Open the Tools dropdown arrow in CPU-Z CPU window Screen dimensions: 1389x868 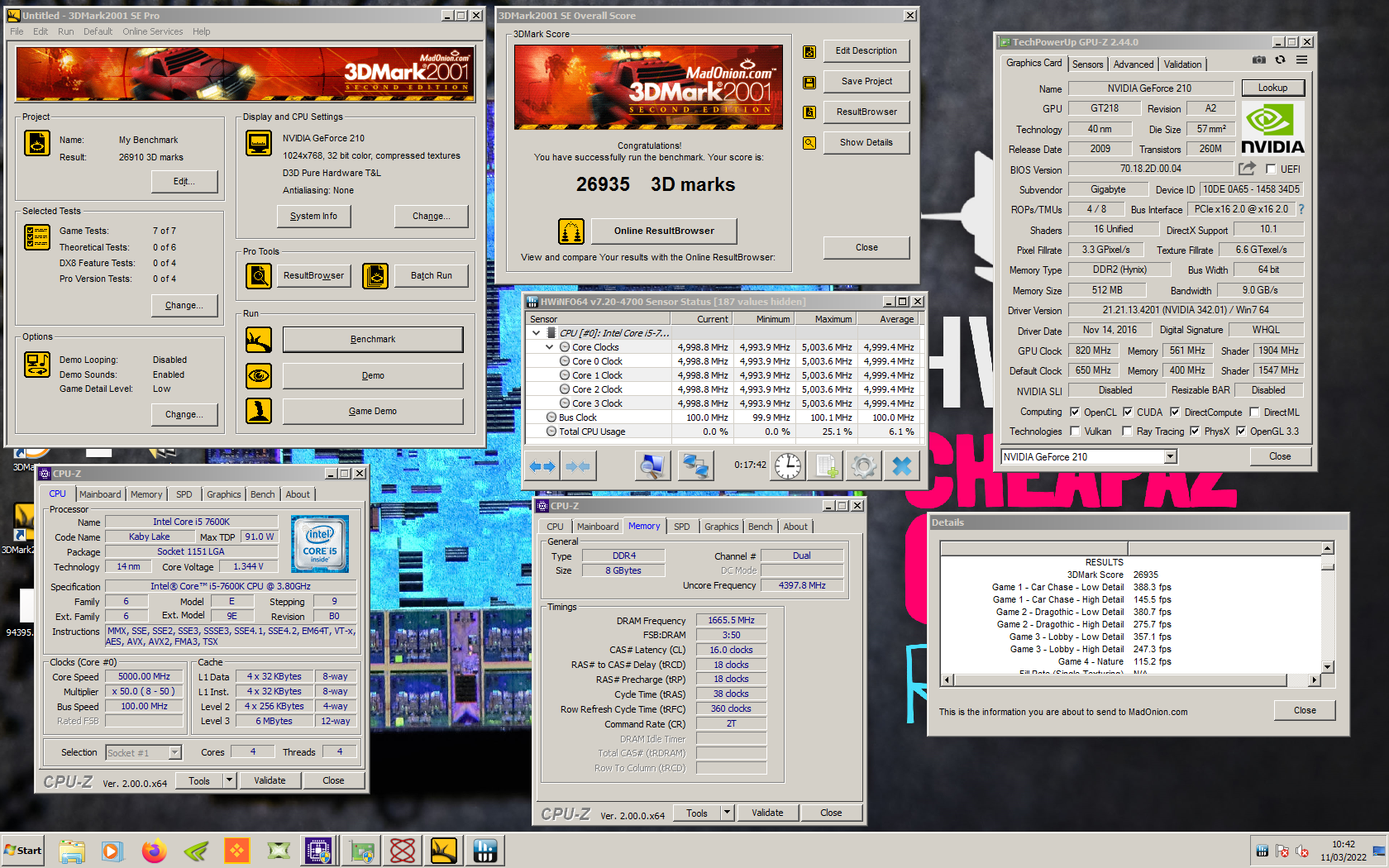(229, 780)
